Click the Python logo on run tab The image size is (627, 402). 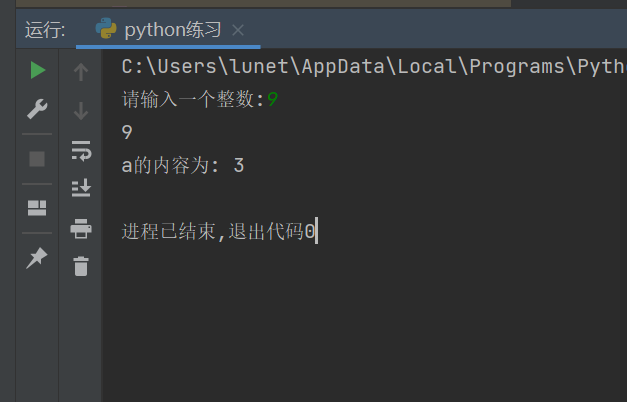[x=106, y=28]
